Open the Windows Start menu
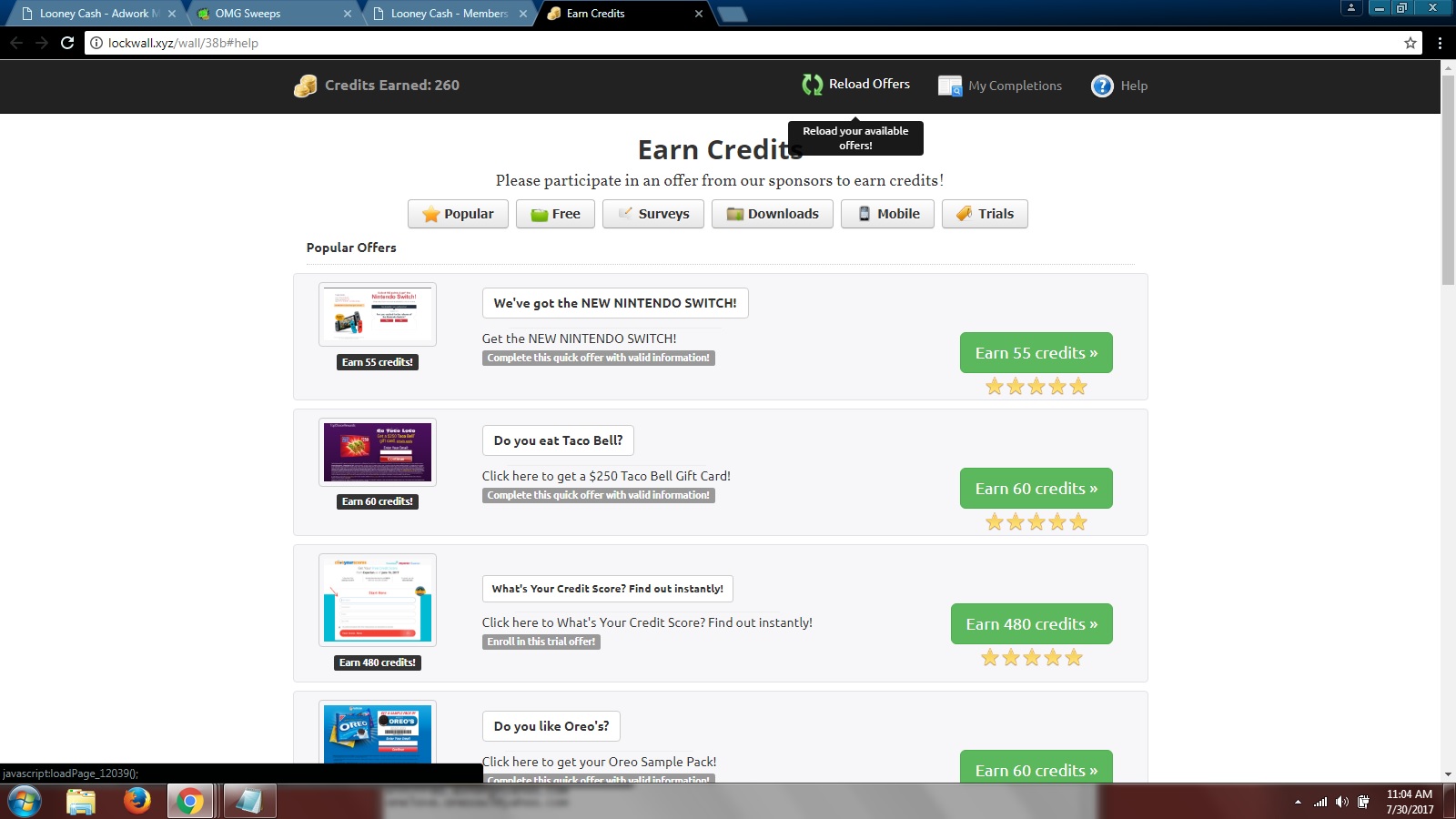 25,802
